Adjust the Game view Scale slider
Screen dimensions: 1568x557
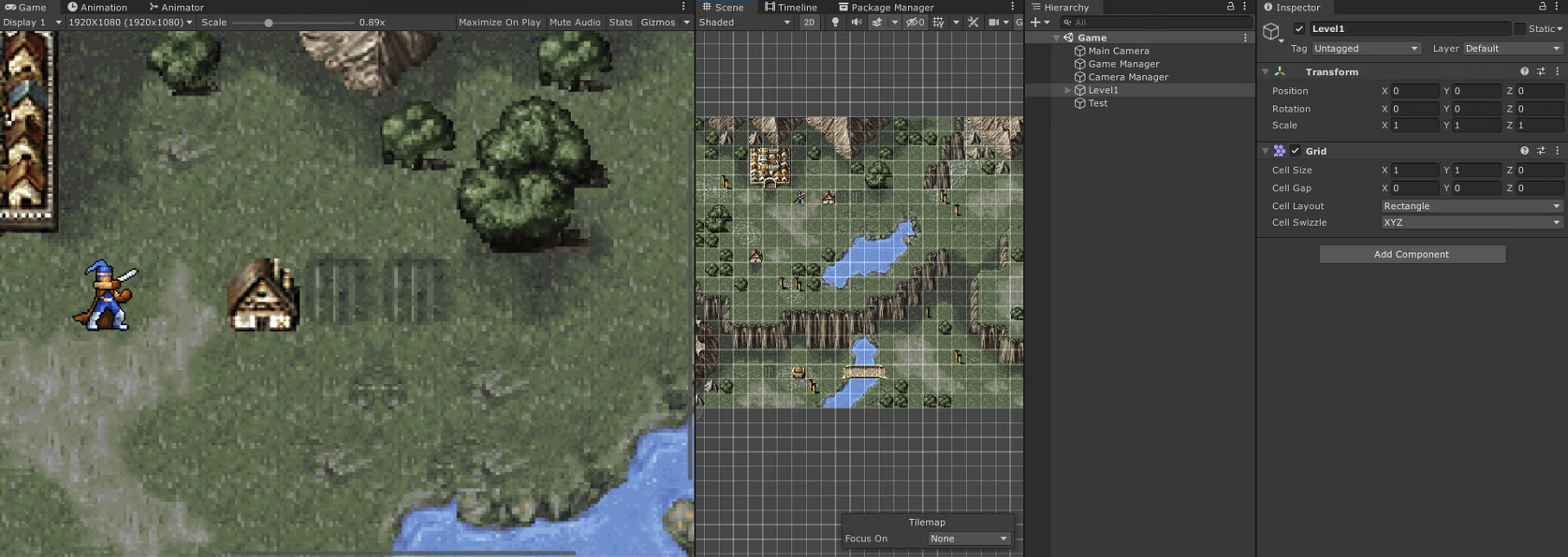[269, 22]
